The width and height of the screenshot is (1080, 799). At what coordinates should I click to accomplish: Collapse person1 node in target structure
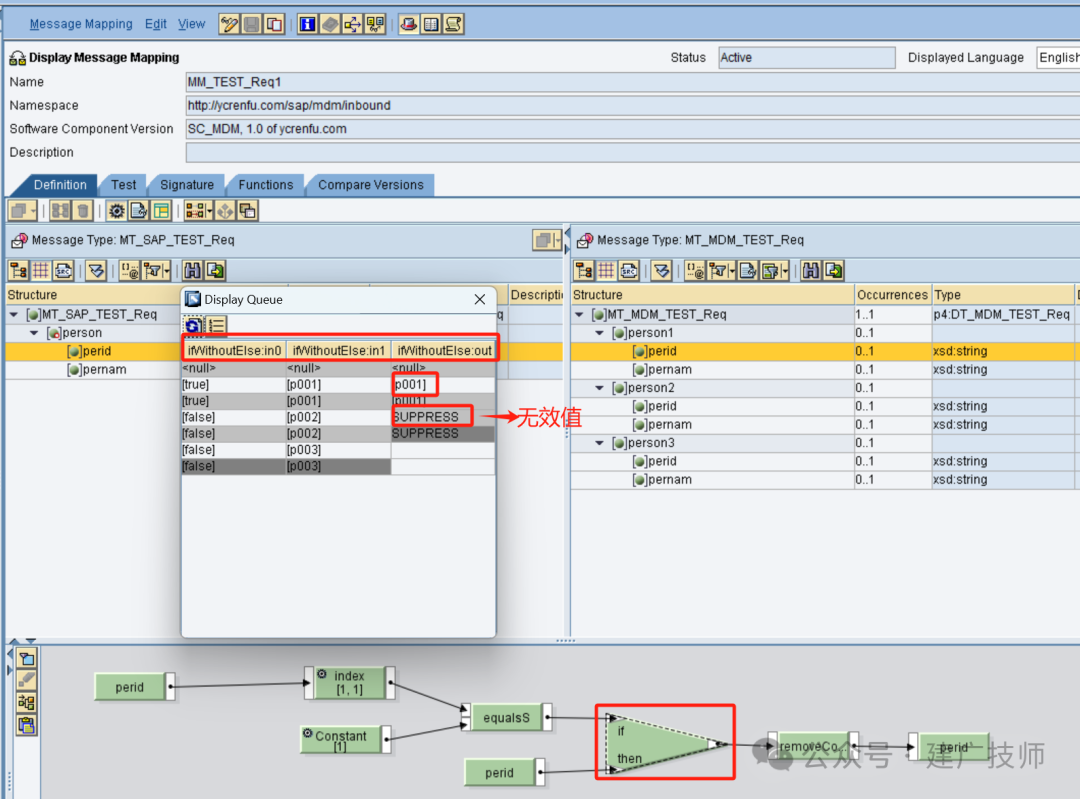[600, 333]
